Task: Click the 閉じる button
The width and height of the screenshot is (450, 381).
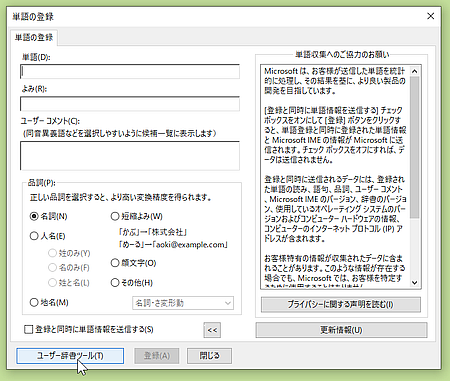Action: [209, 356]
